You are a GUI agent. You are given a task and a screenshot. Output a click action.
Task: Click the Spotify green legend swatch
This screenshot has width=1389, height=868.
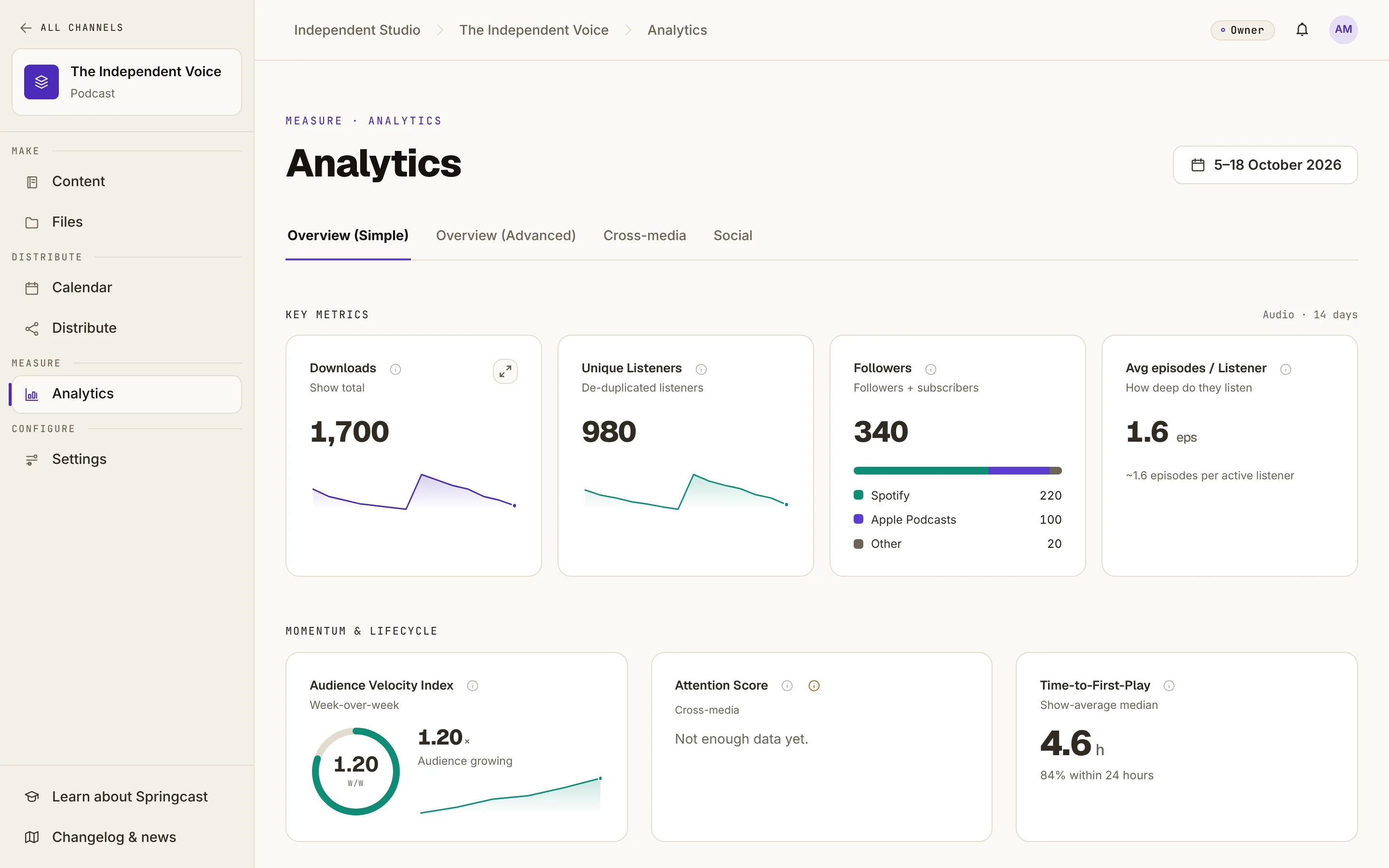click(x=858, y=494)
